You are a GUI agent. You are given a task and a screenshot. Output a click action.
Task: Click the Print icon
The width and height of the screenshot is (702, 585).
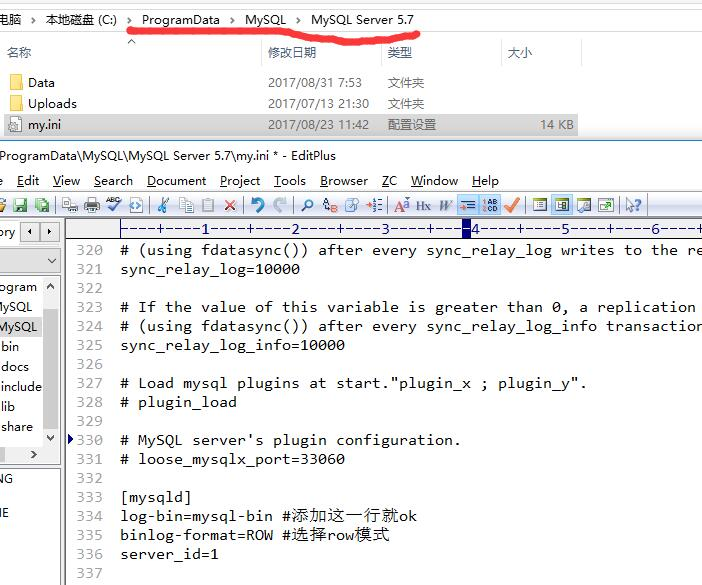pyautogui.click(x=92, y=205)
